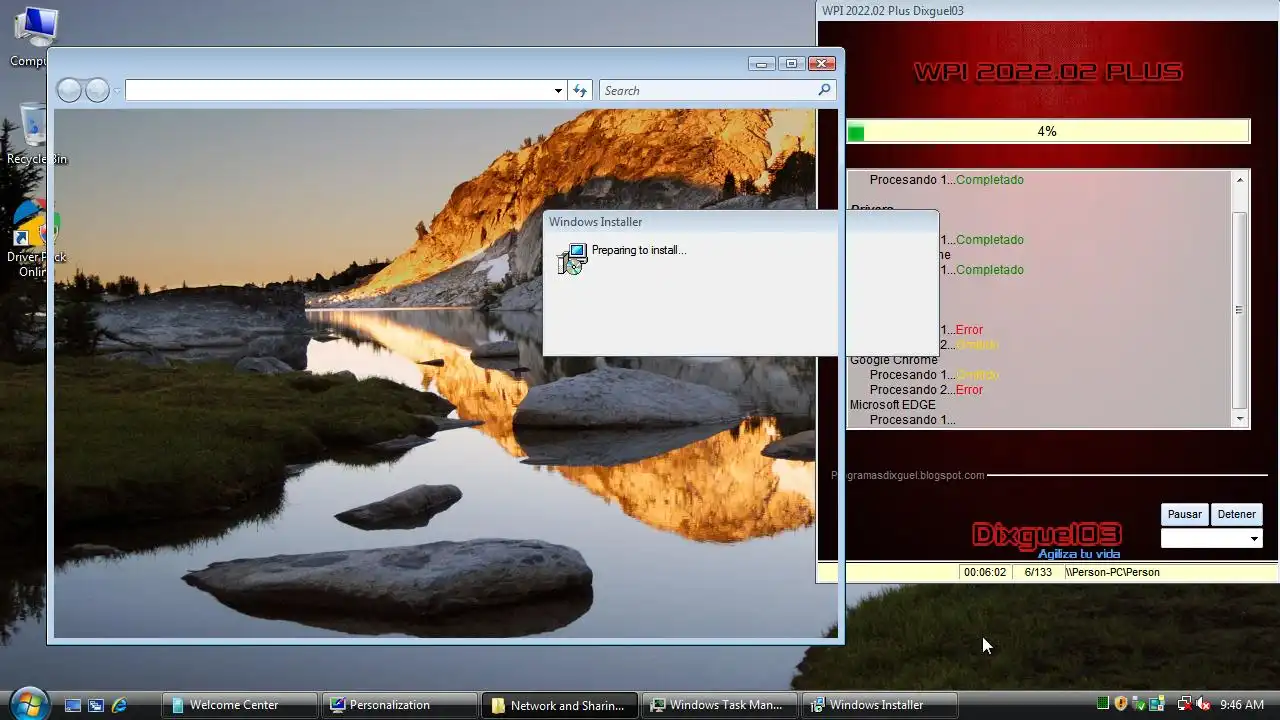Viewport: 1280px width, 720px height.
Task: Click the elapsed time 00:06:02 status
Action: [985, 572]
